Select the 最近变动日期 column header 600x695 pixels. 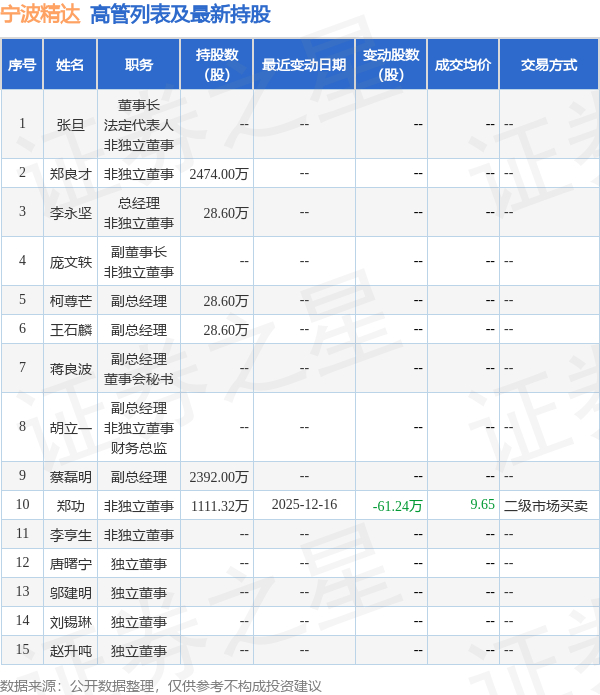pos(304,65)
